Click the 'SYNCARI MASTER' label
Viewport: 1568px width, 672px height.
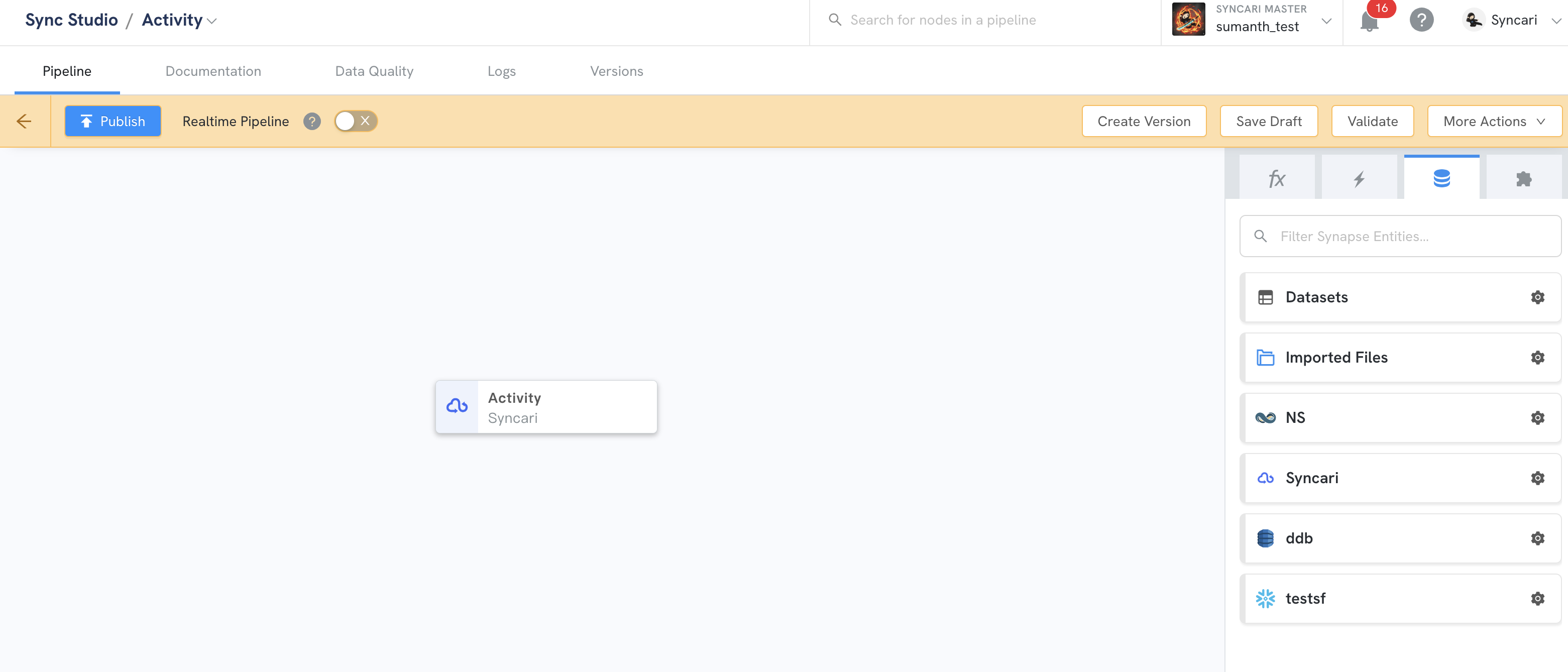tap(1261, 9)
